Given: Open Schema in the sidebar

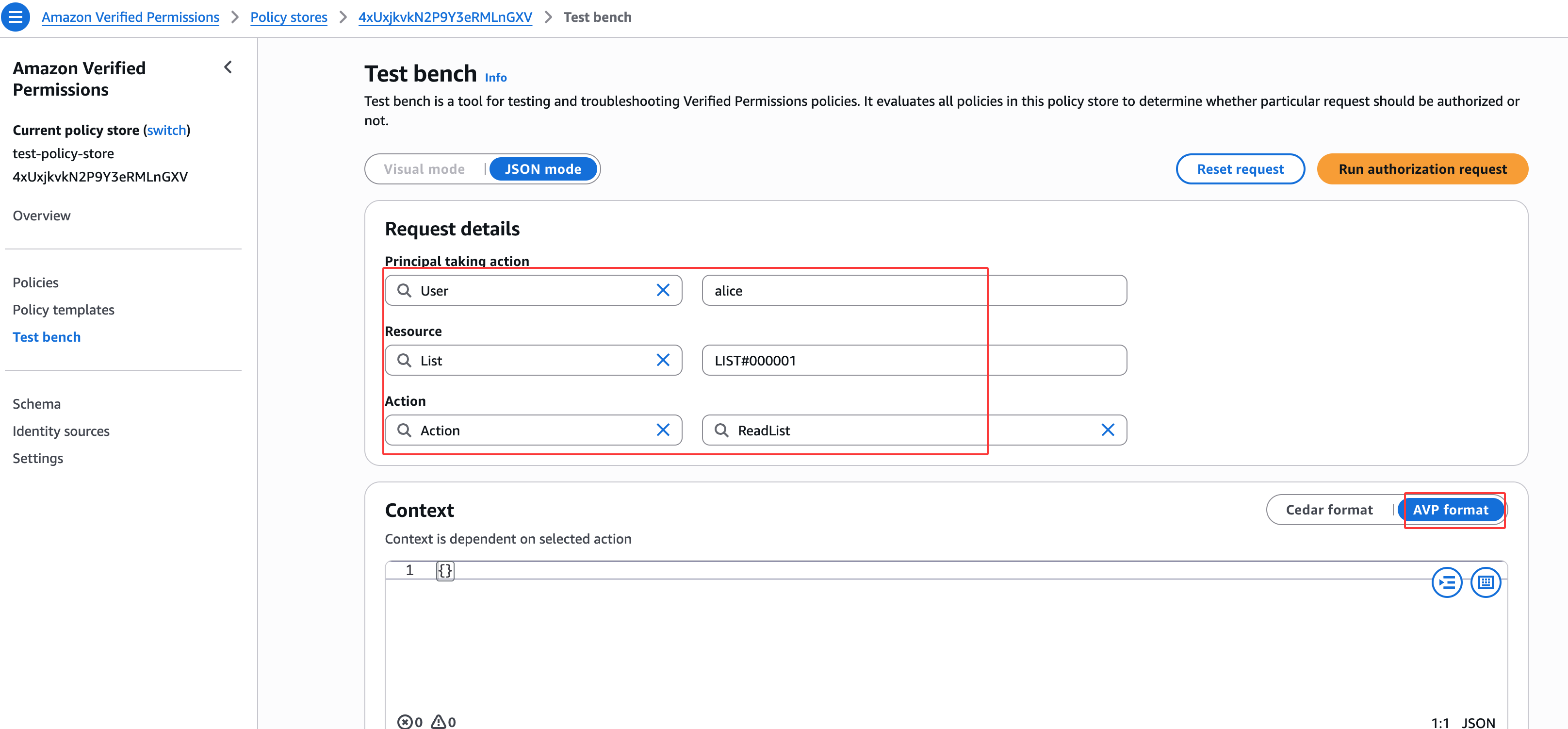Looking at the screenshot, I should click(x=36, y=404).
